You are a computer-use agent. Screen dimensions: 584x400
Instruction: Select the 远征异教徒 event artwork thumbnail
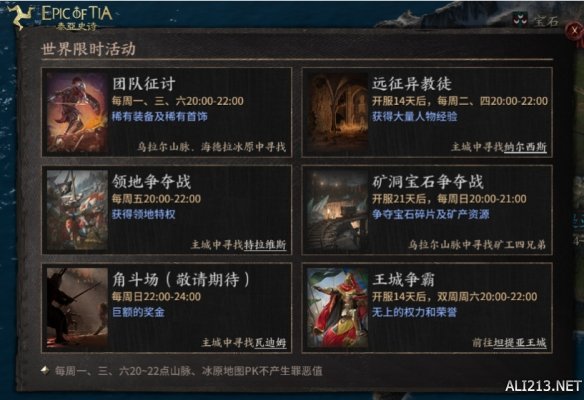(x=337, y=112)
